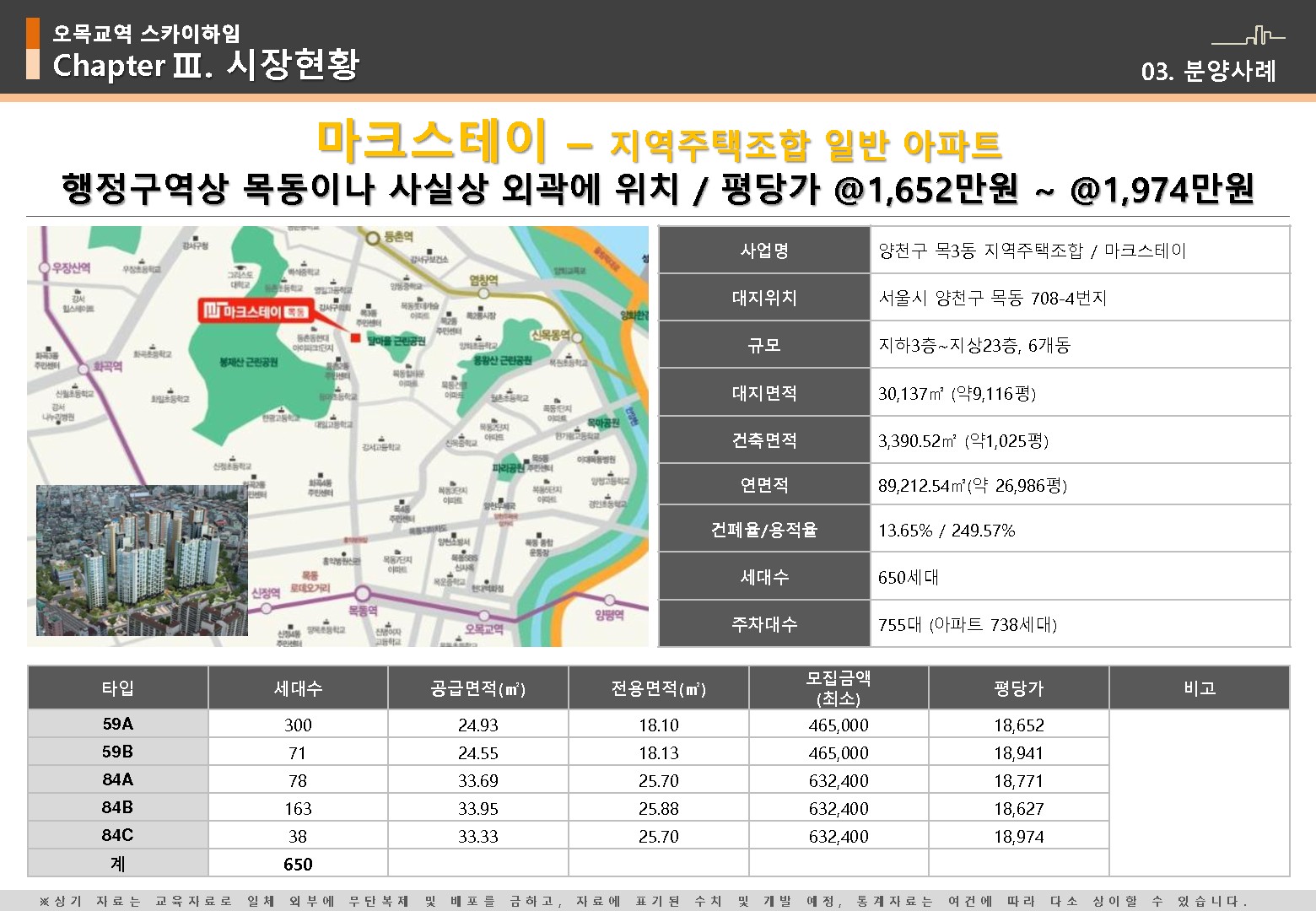This screenshot has height=911, width=1316.
Task: Select the 59B type row label
Action: [118, 752]
